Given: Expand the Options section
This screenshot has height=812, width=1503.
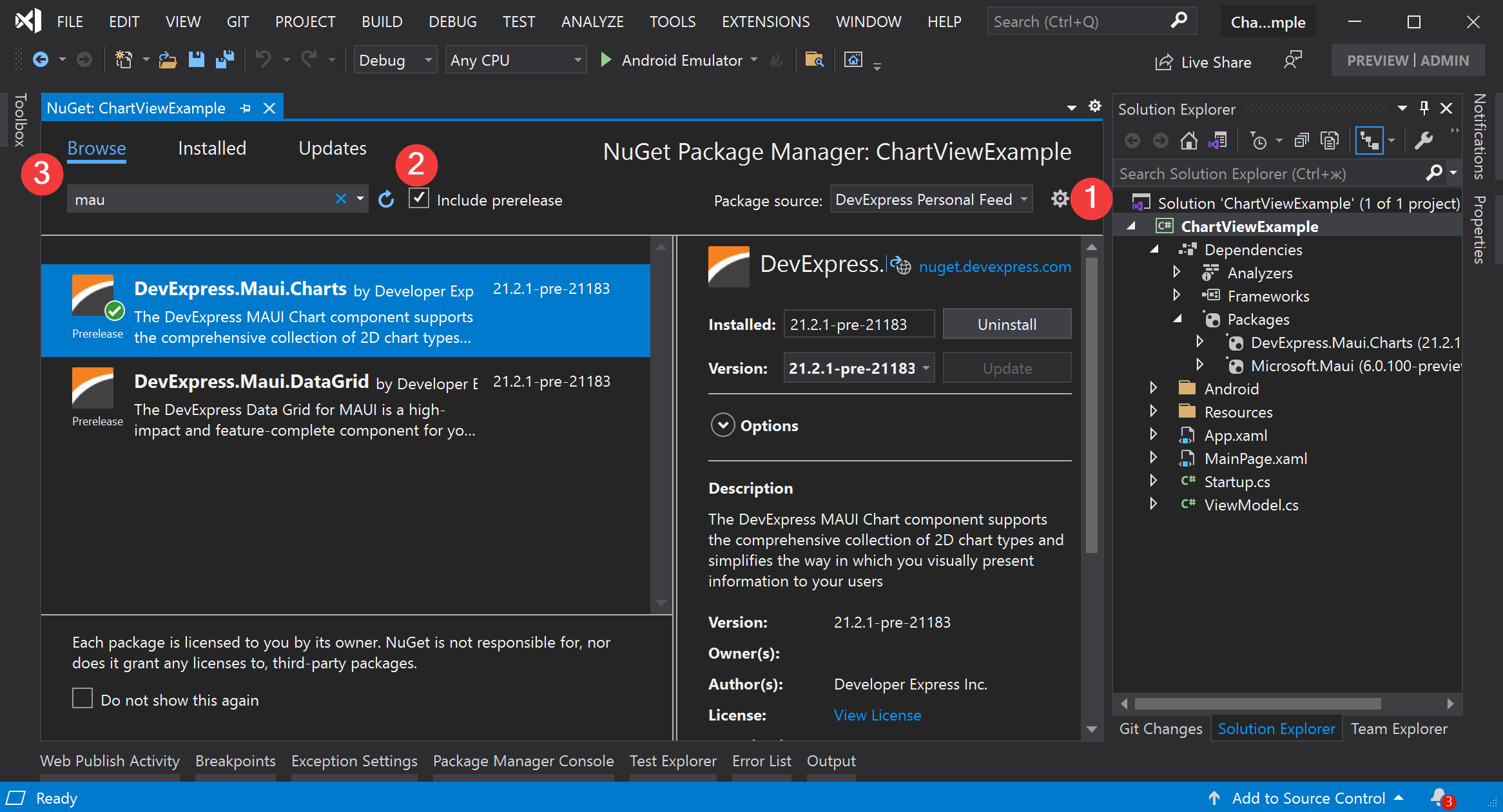Looking at the screenshot, I should (722, 425).
